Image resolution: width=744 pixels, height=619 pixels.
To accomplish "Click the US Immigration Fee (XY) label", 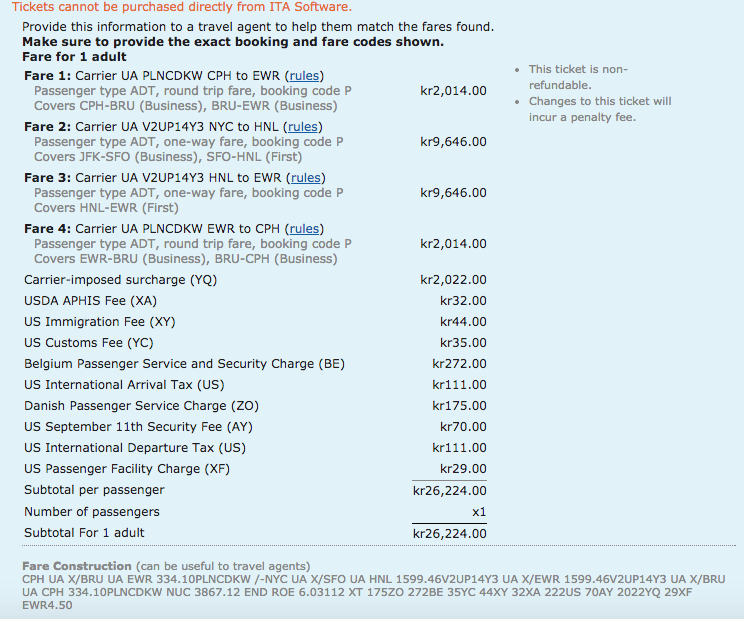I will point(99,322).
